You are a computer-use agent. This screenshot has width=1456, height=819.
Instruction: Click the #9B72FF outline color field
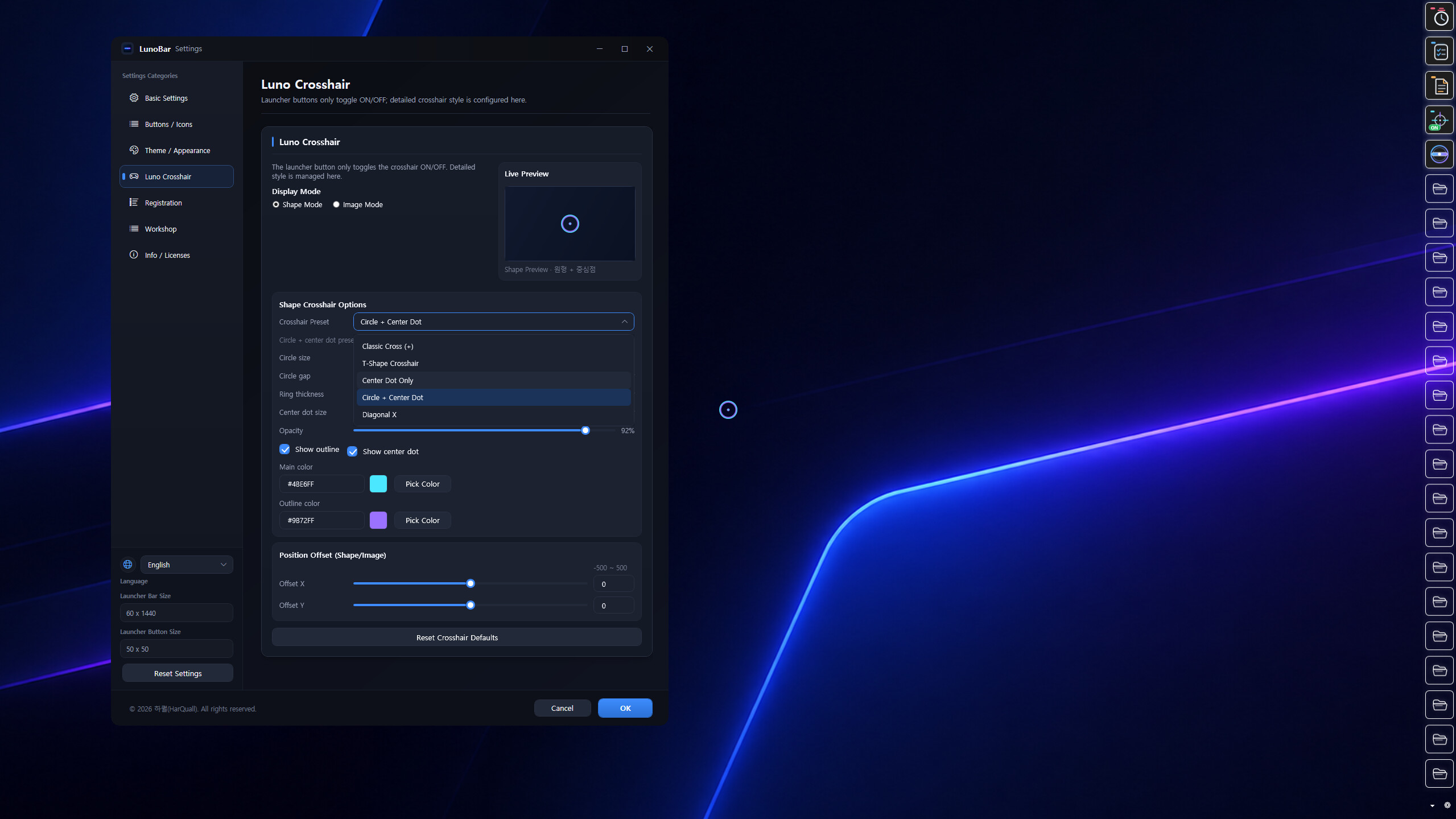click(321, 521)
